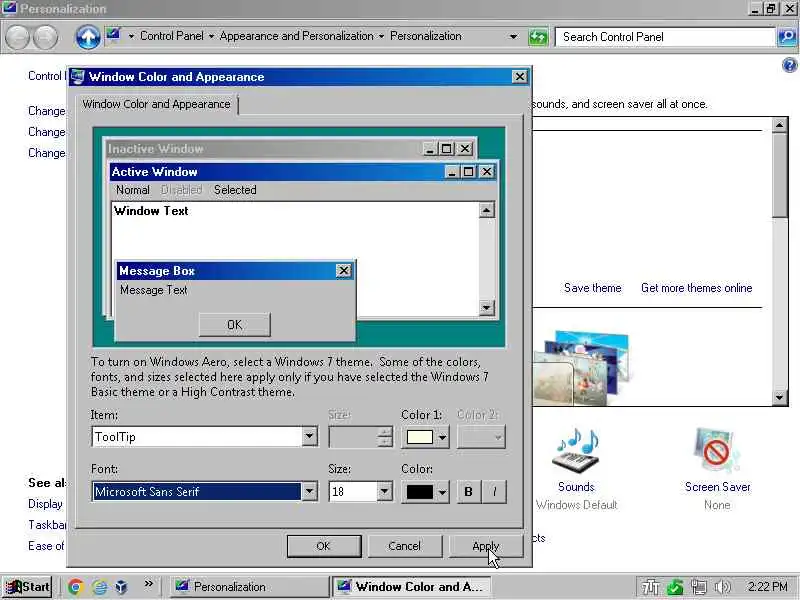Click the Inactive Window preview title bar

(291, 149)
